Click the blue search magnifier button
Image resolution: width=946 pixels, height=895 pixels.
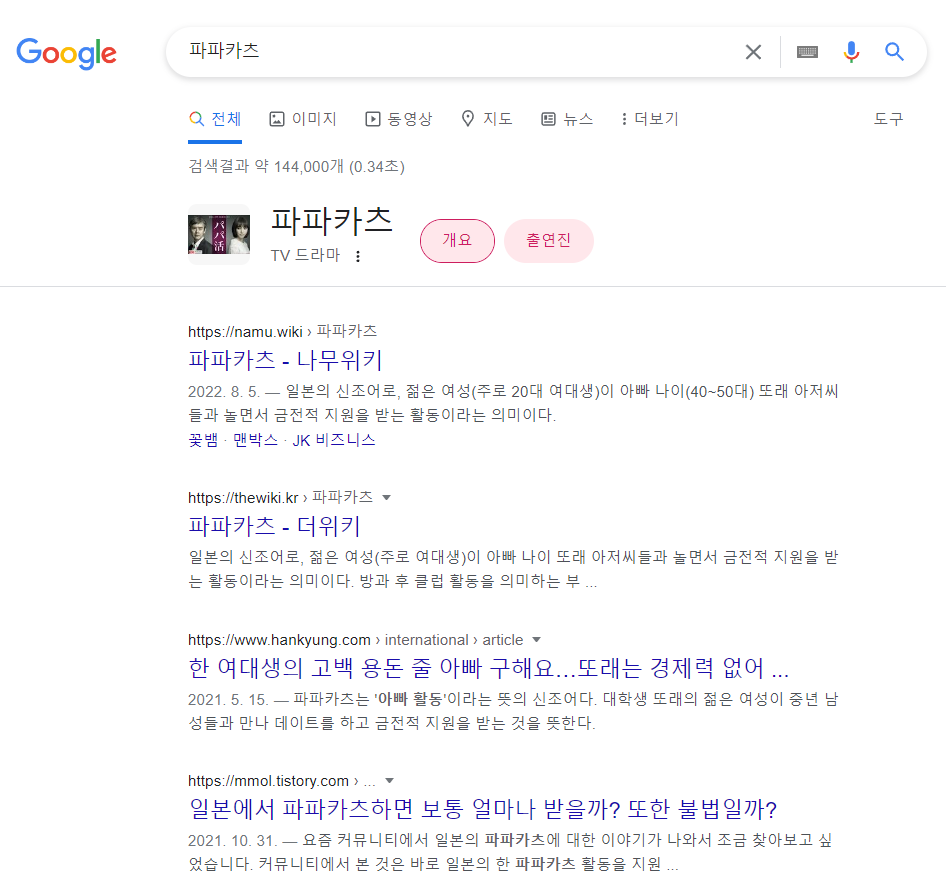894,52
